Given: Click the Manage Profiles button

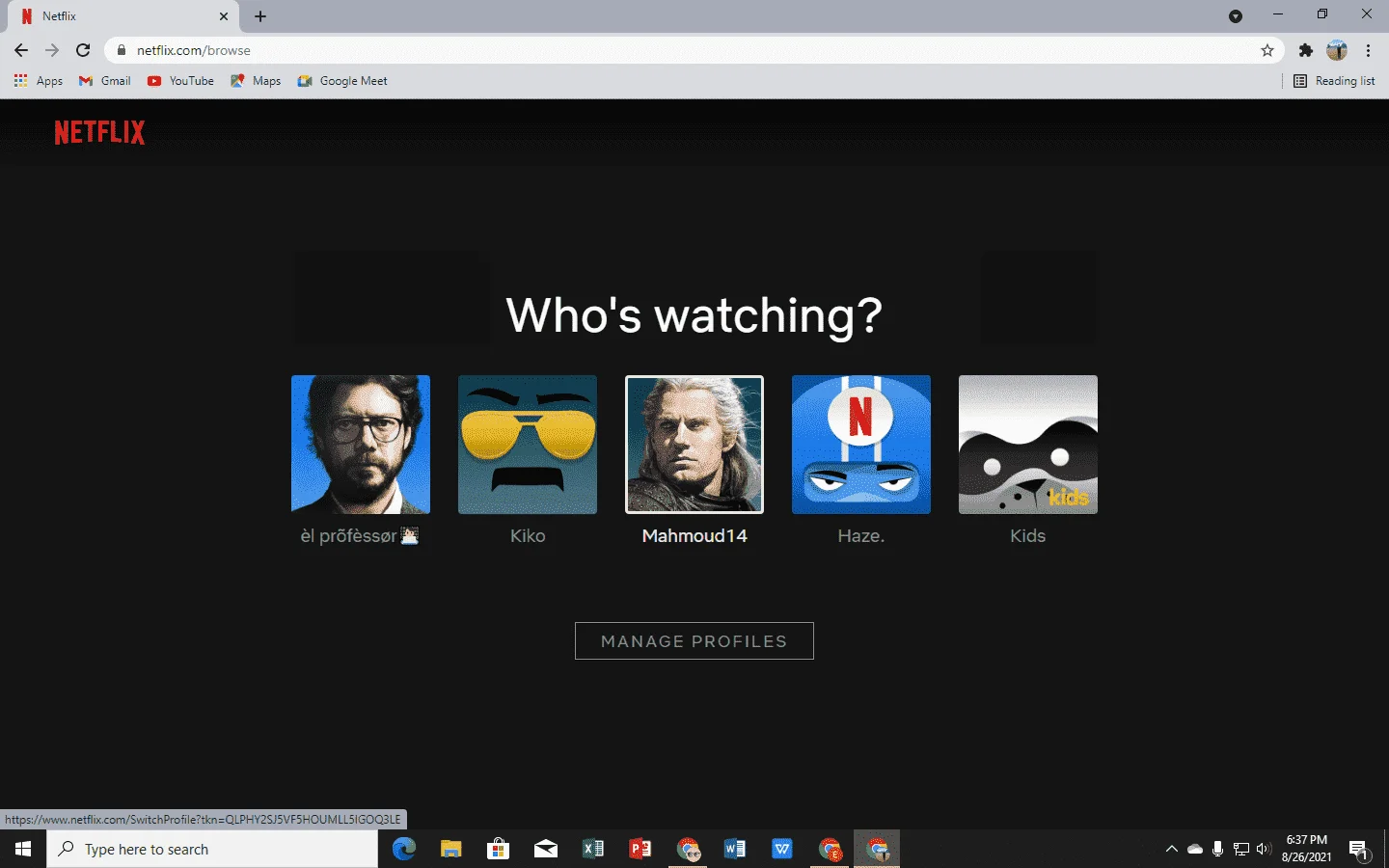Looking at the screenshot, I should coord(694,641).
